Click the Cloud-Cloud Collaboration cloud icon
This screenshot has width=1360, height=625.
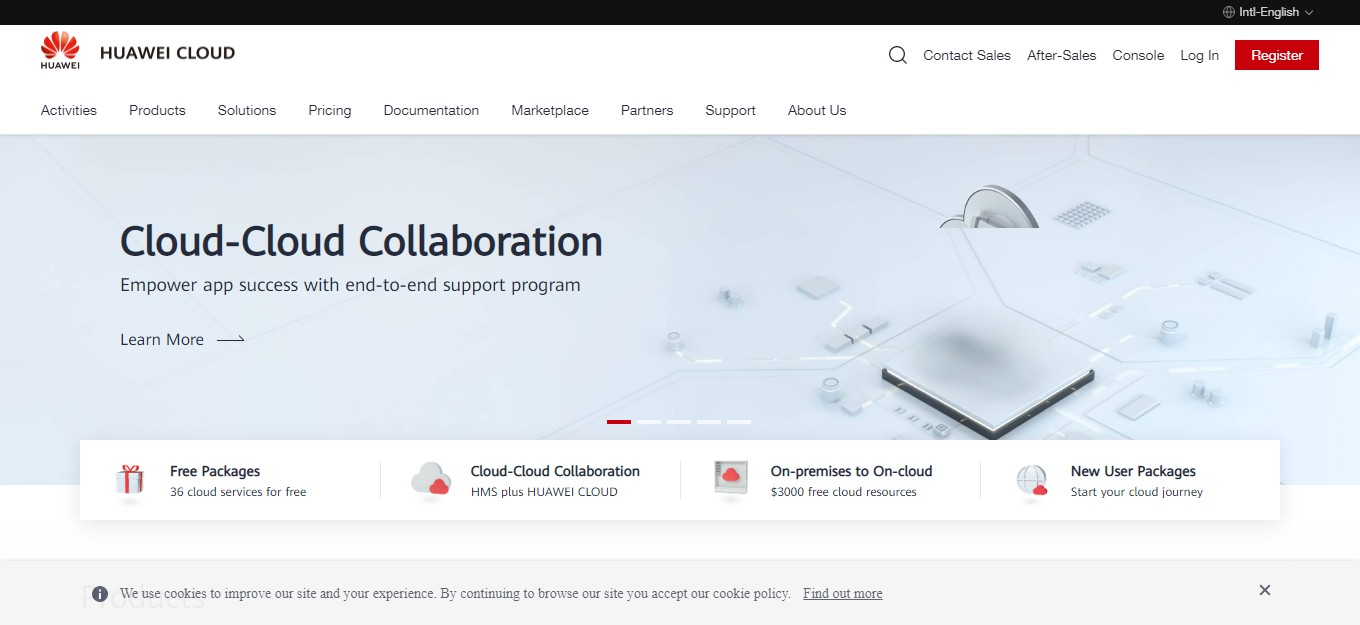(x=431, y=480)
